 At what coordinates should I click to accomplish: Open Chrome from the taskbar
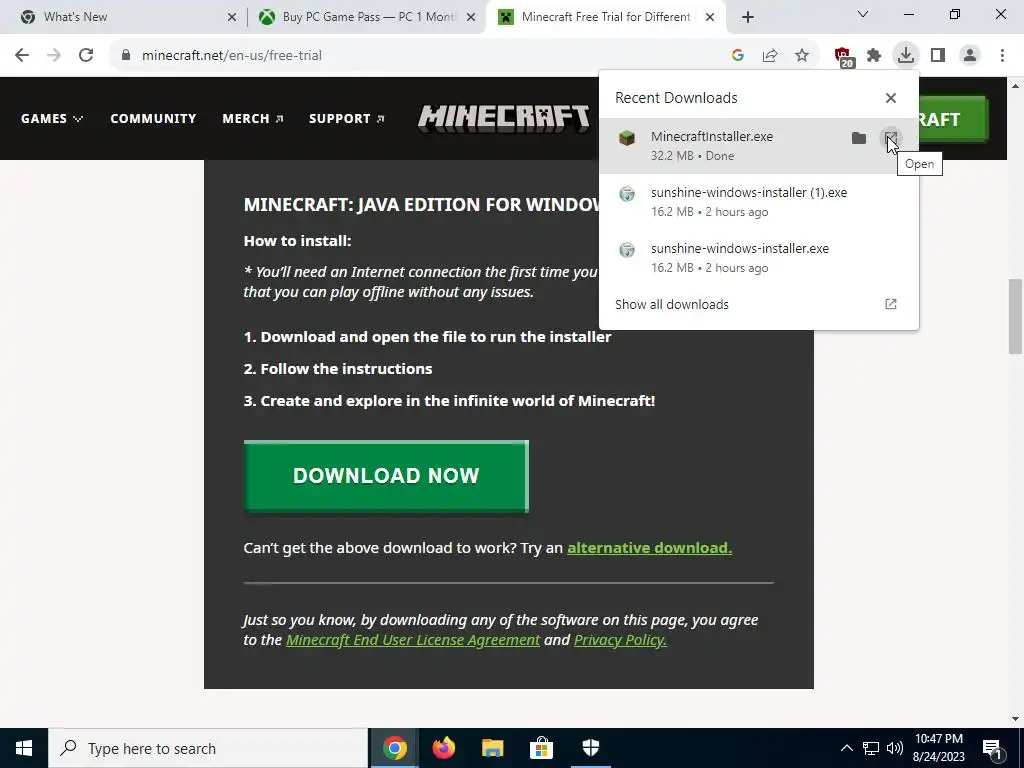tap(394, 748)
